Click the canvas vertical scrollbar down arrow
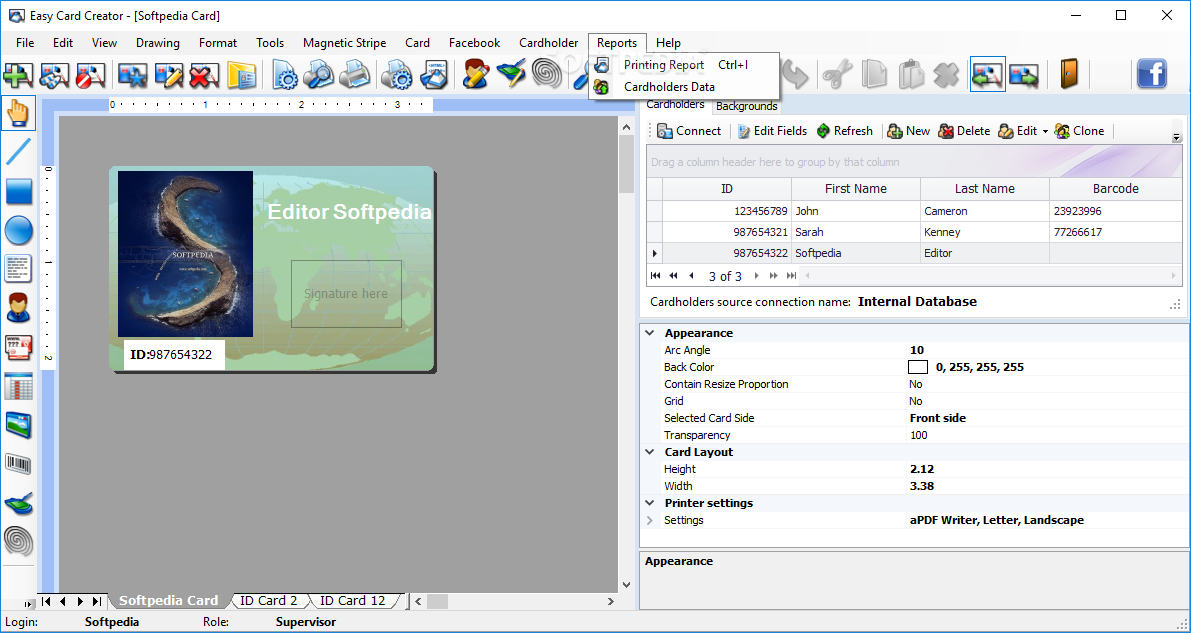 627,584
